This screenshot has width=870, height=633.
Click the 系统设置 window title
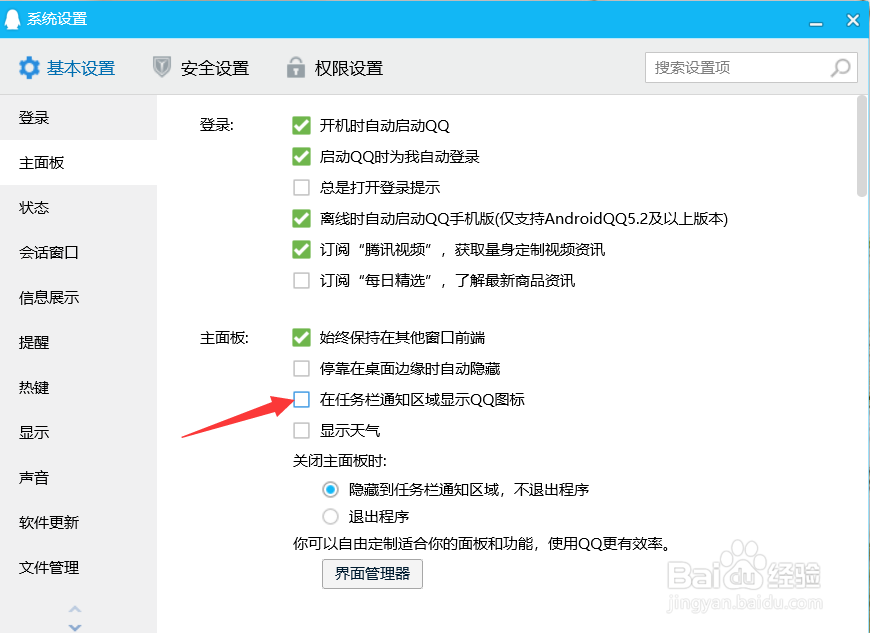(57, 19)
